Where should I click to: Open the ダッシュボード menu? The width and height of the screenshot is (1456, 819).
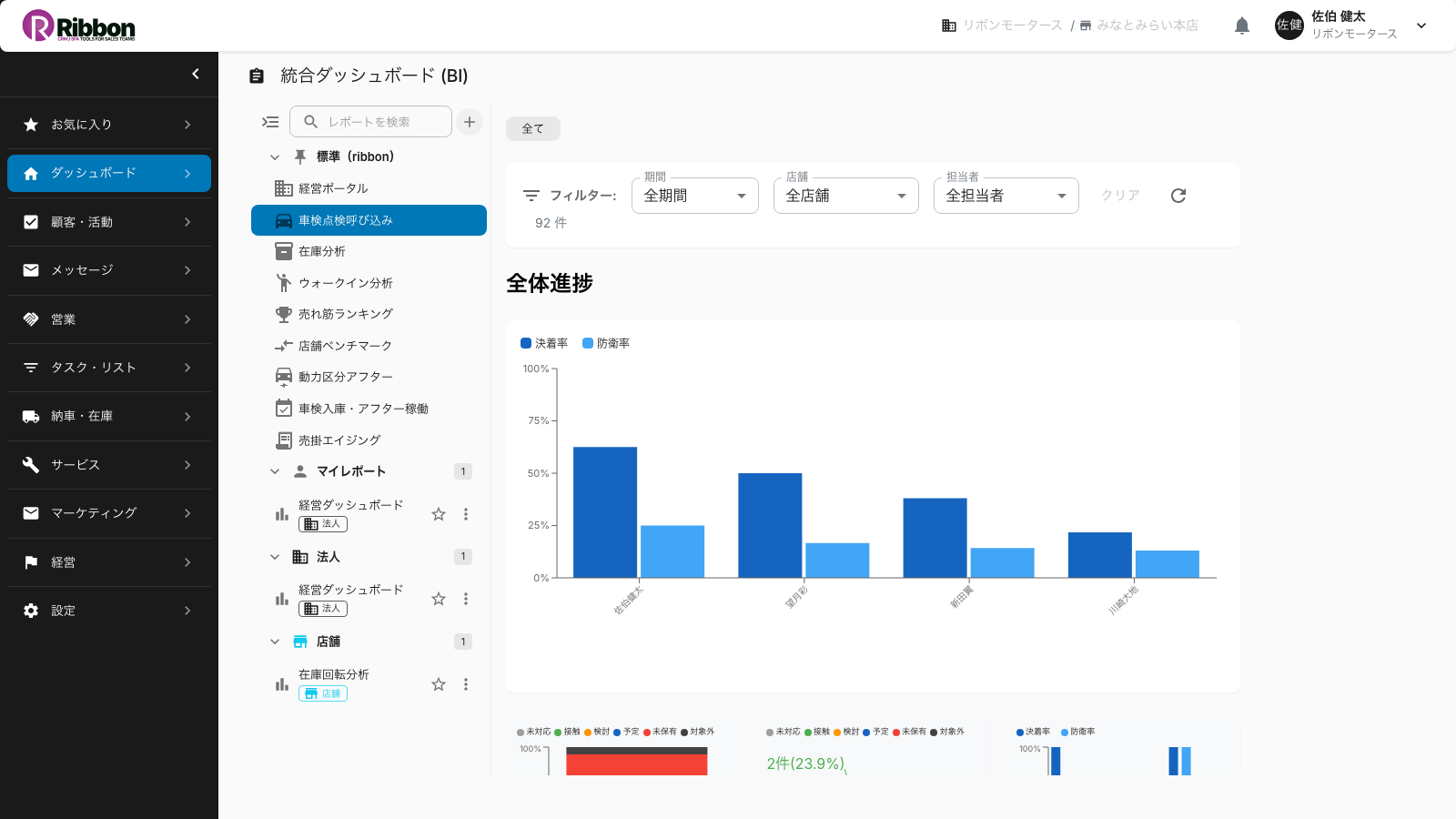109,173
